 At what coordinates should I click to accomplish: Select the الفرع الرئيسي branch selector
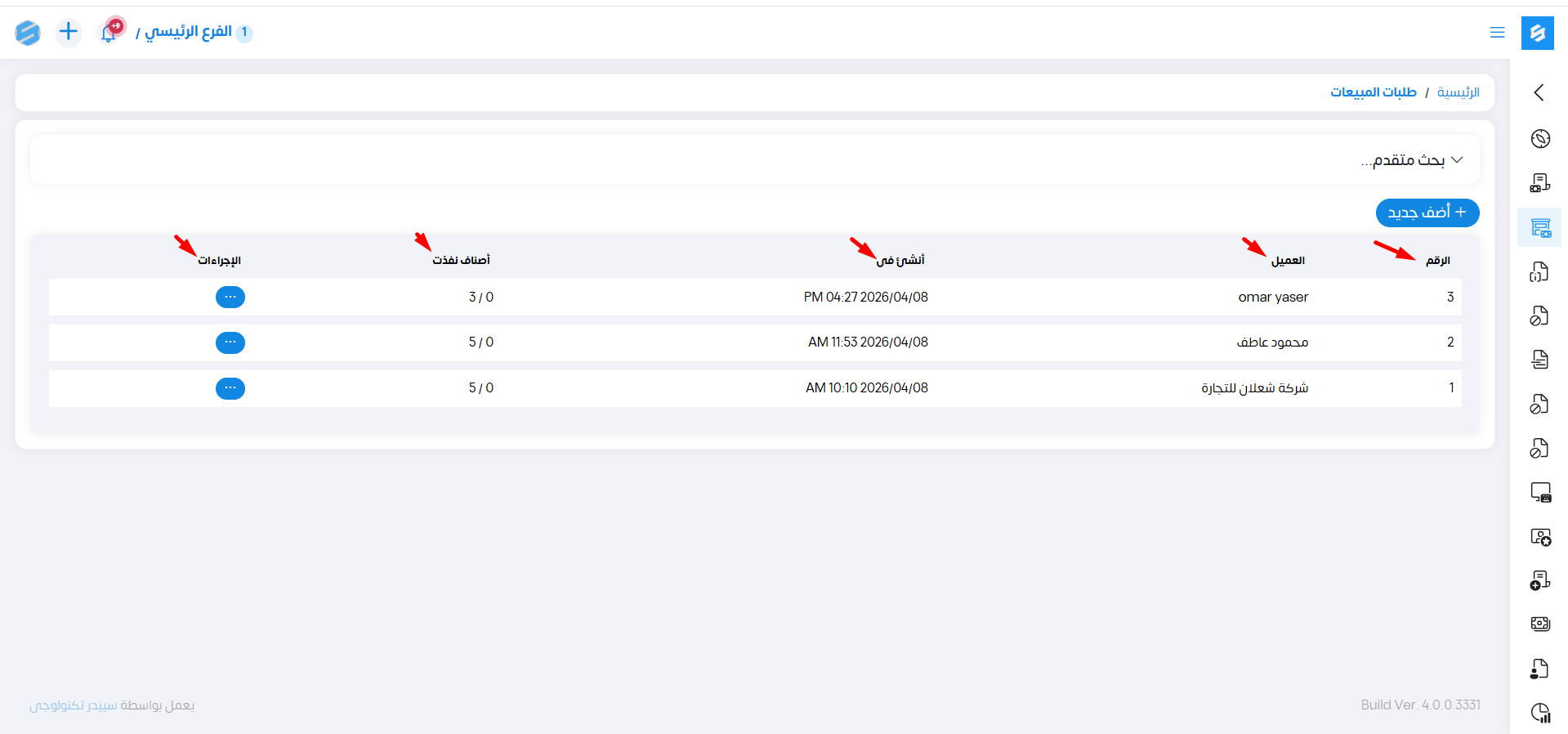click(x=190, y=32)
